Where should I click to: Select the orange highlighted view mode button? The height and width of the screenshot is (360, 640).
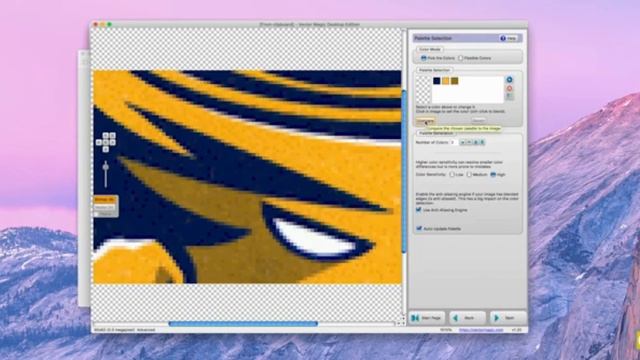(105, 200)
